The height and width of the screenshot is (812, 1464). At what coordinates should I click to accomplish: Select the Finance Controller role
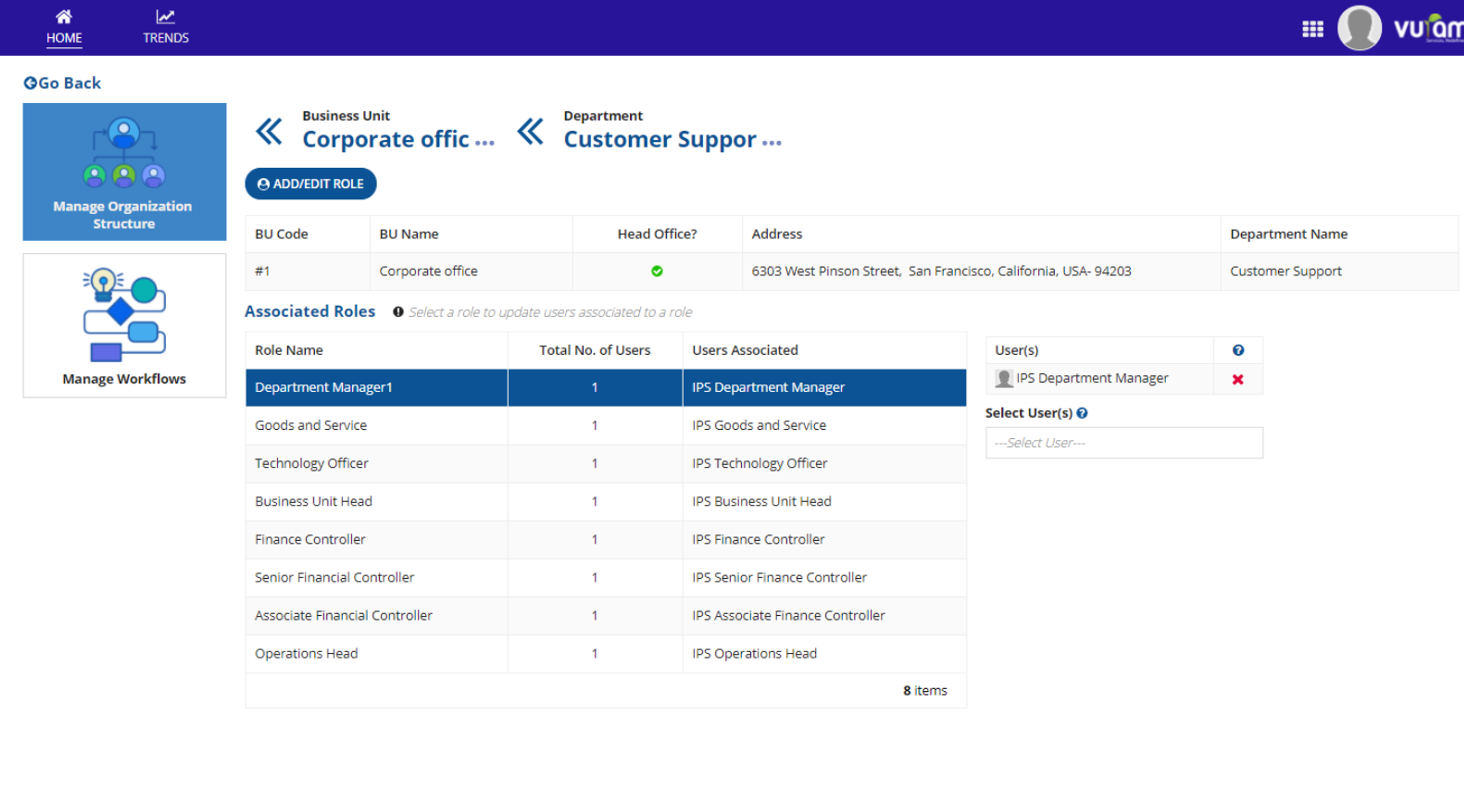point(310,539)
